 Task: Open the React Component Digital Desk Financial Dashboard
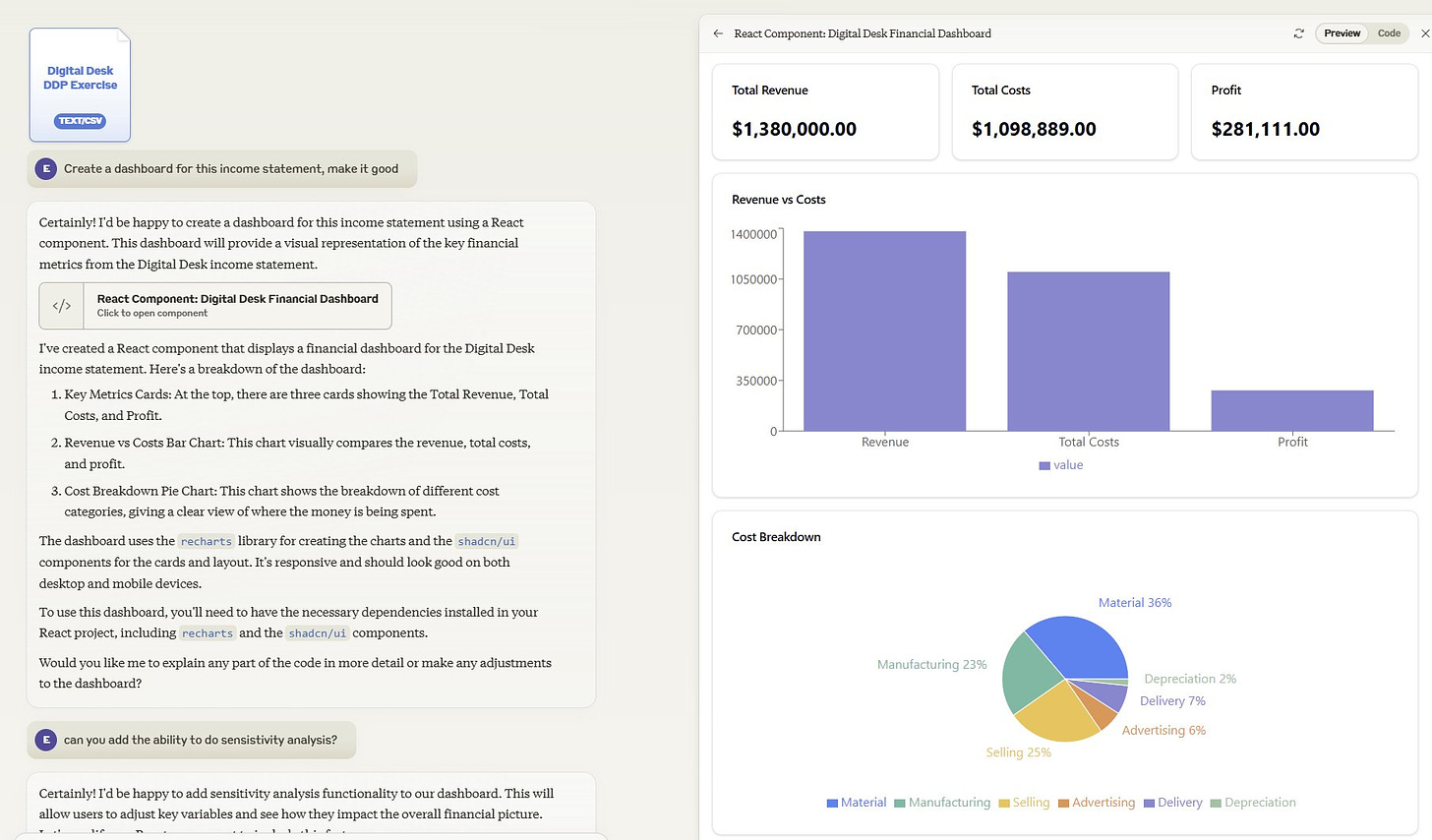pos(215,306)
